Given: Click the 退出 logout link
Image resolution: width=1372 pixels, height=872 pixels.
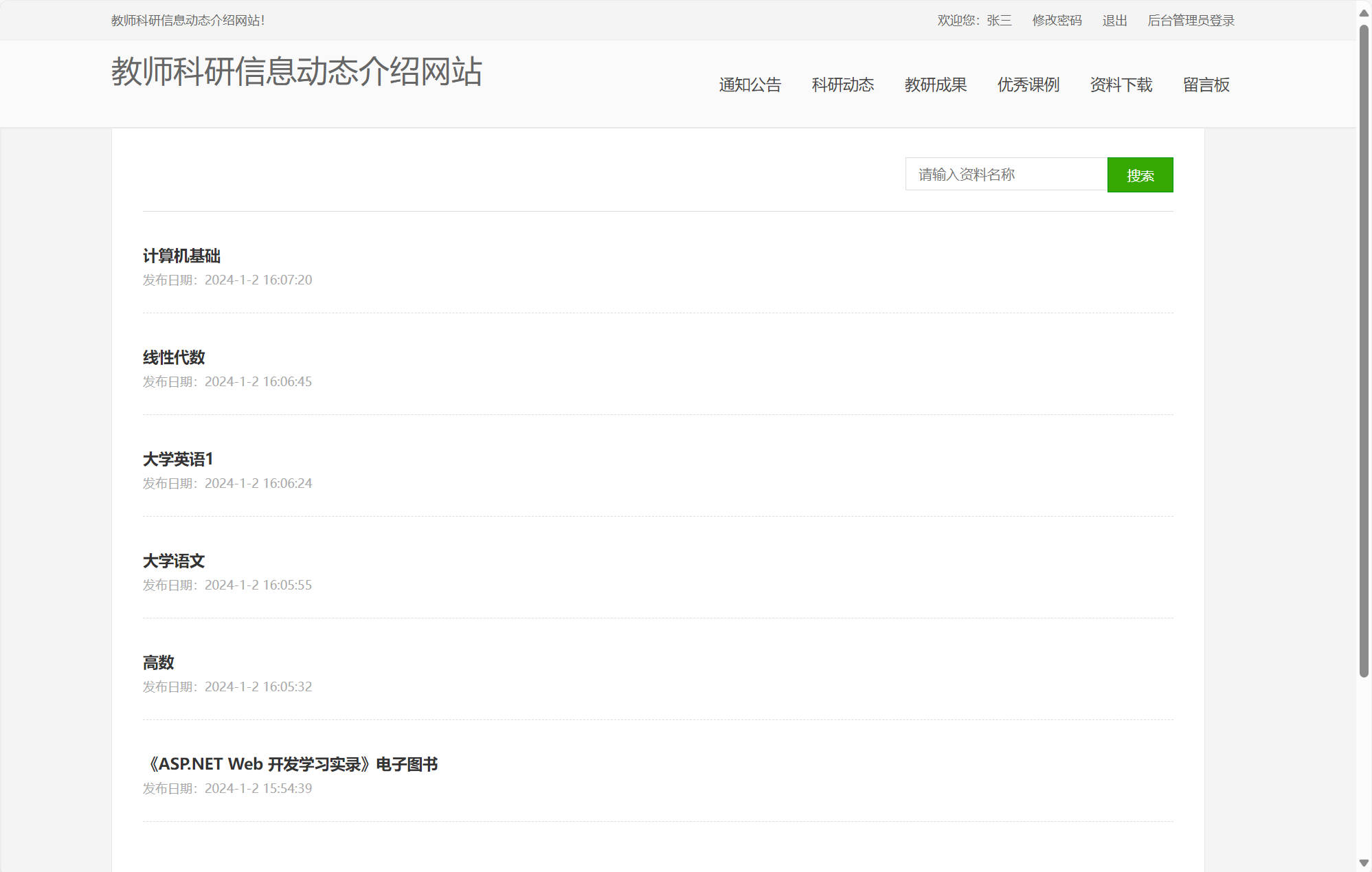Looking at the screenshot, I should point(1114,21).
